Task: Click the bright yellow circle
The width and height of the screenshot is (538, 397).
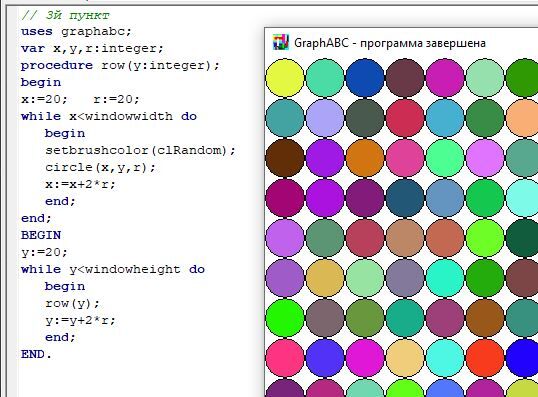Action: (x=285, y=78)
